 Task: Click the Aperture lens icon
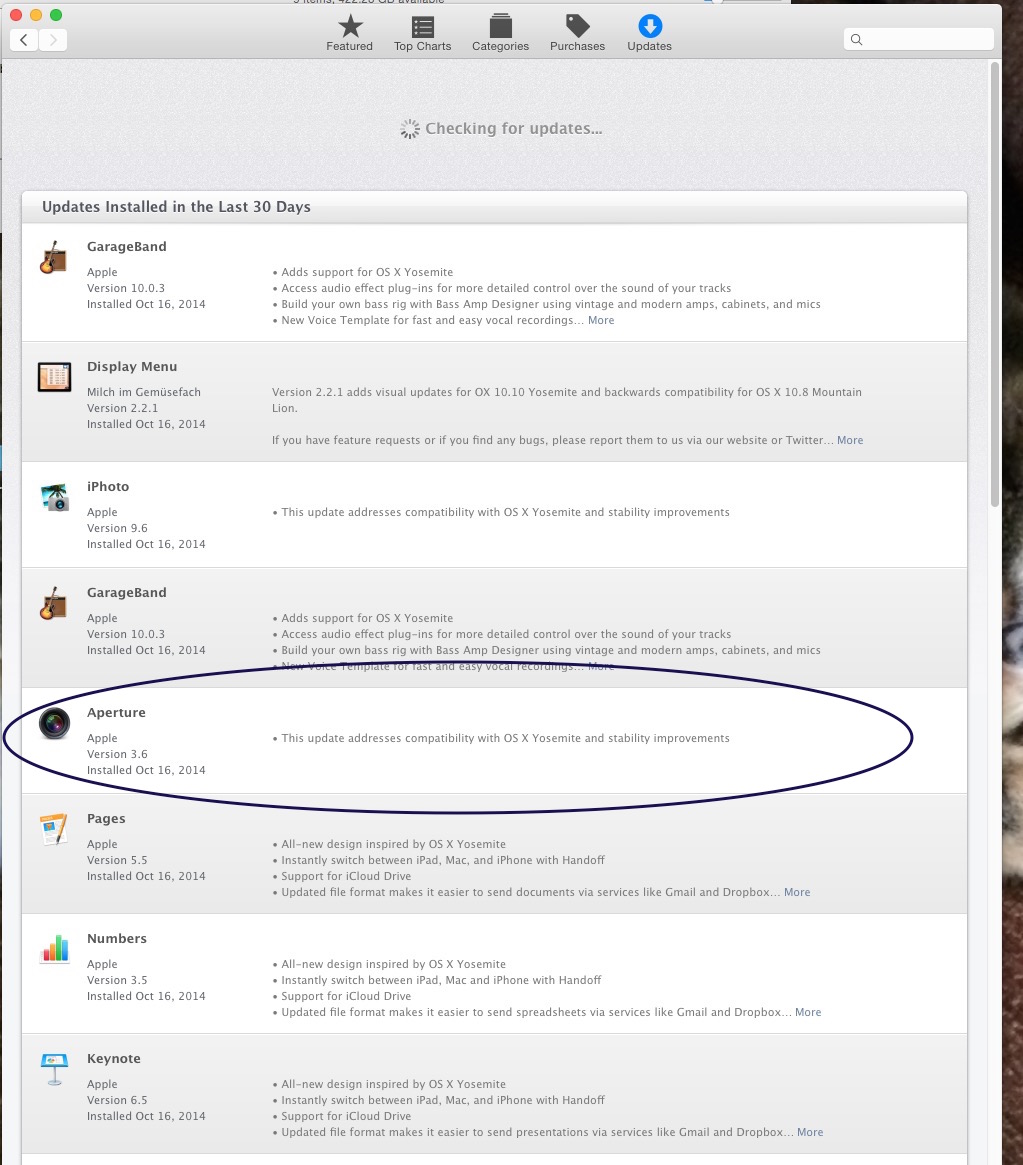(x=54, y=723)
